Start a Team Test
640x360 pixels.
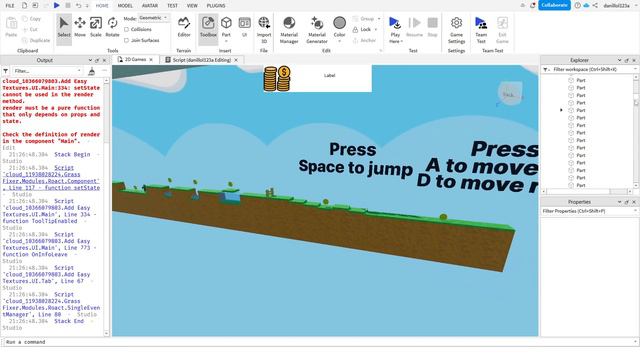tap(481, 29)
